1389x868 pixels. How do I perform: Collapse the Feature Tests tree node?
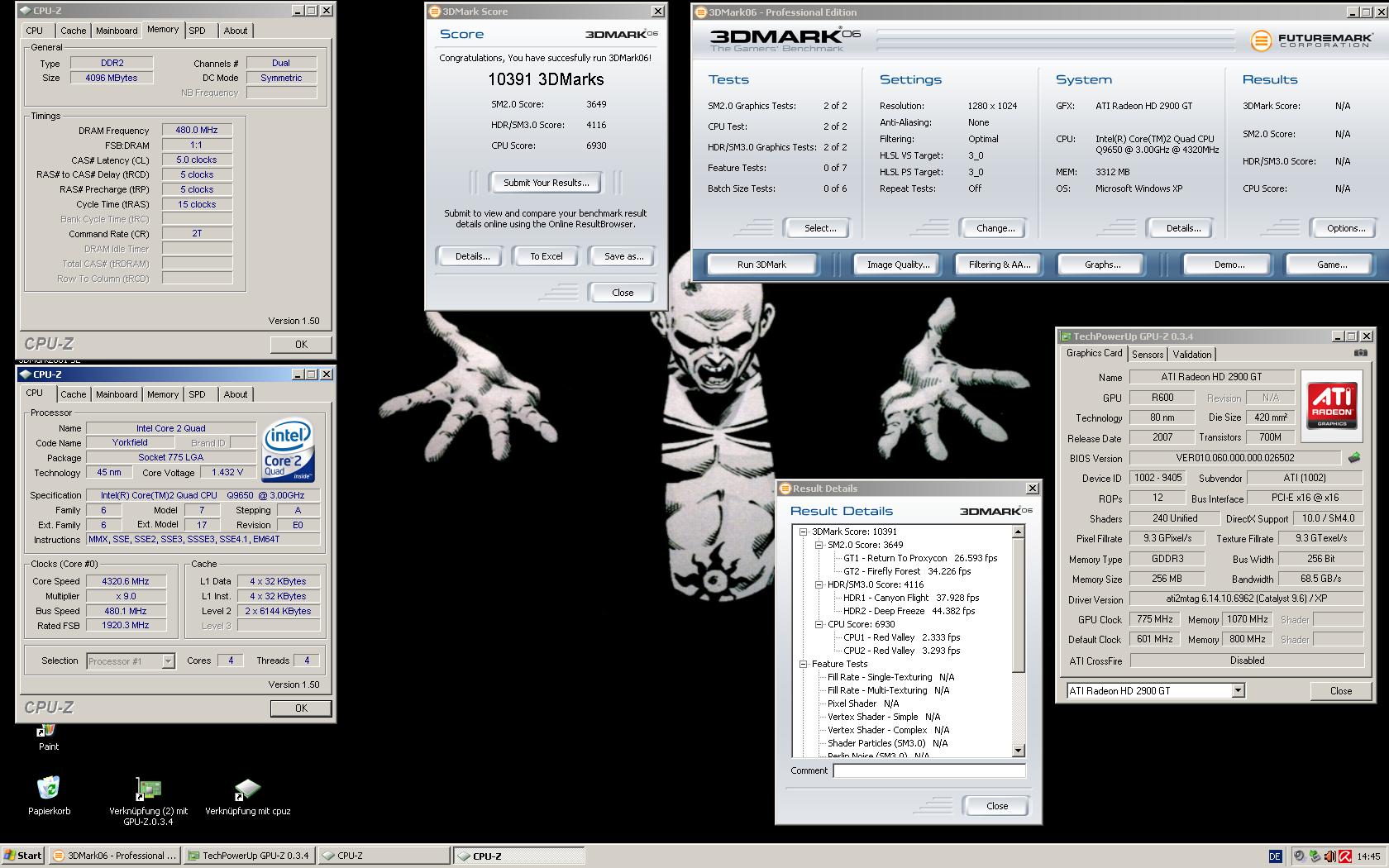803,664
